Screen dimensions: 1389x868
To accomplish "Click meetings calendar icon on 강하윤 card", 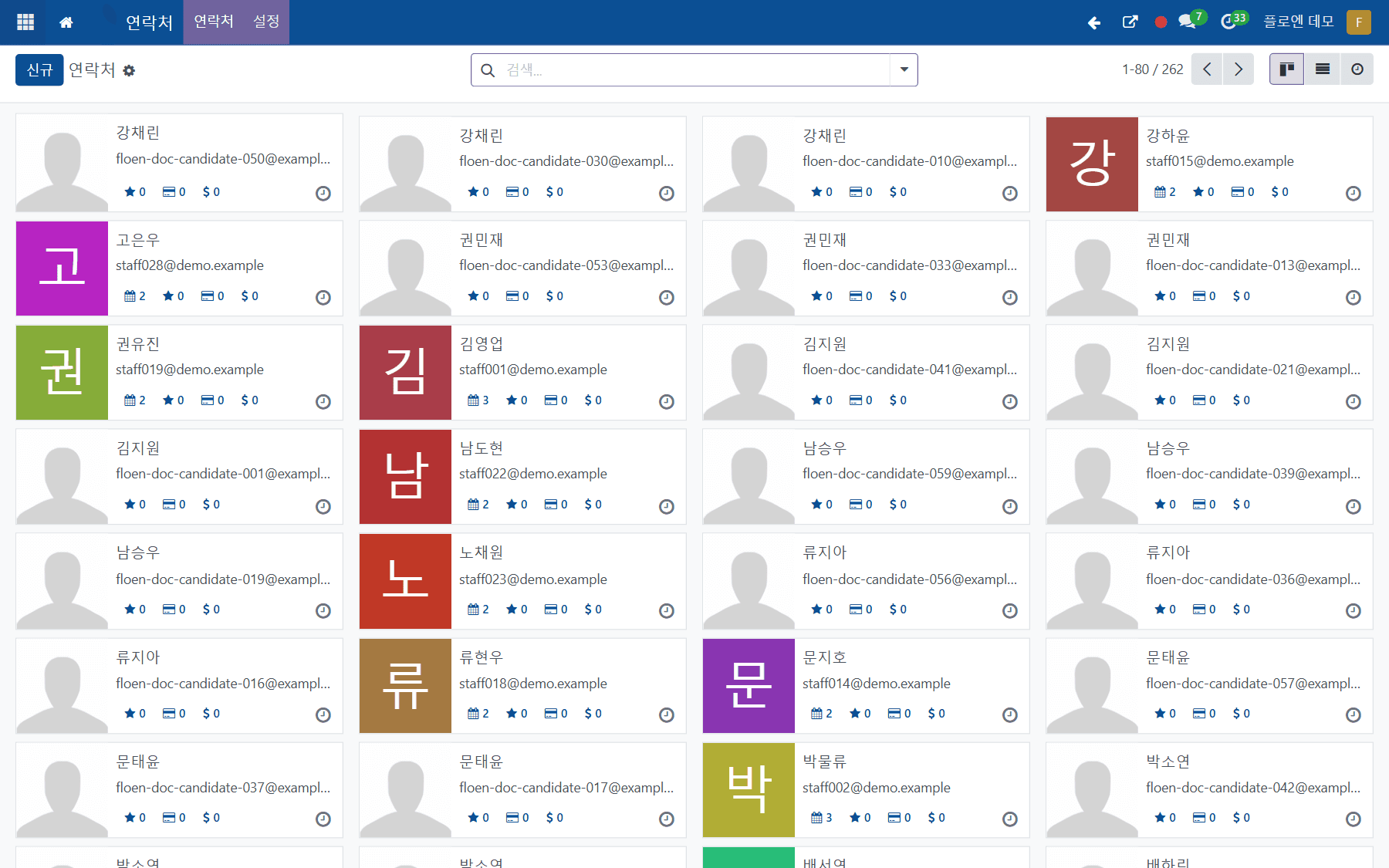I will [1159, 191].
